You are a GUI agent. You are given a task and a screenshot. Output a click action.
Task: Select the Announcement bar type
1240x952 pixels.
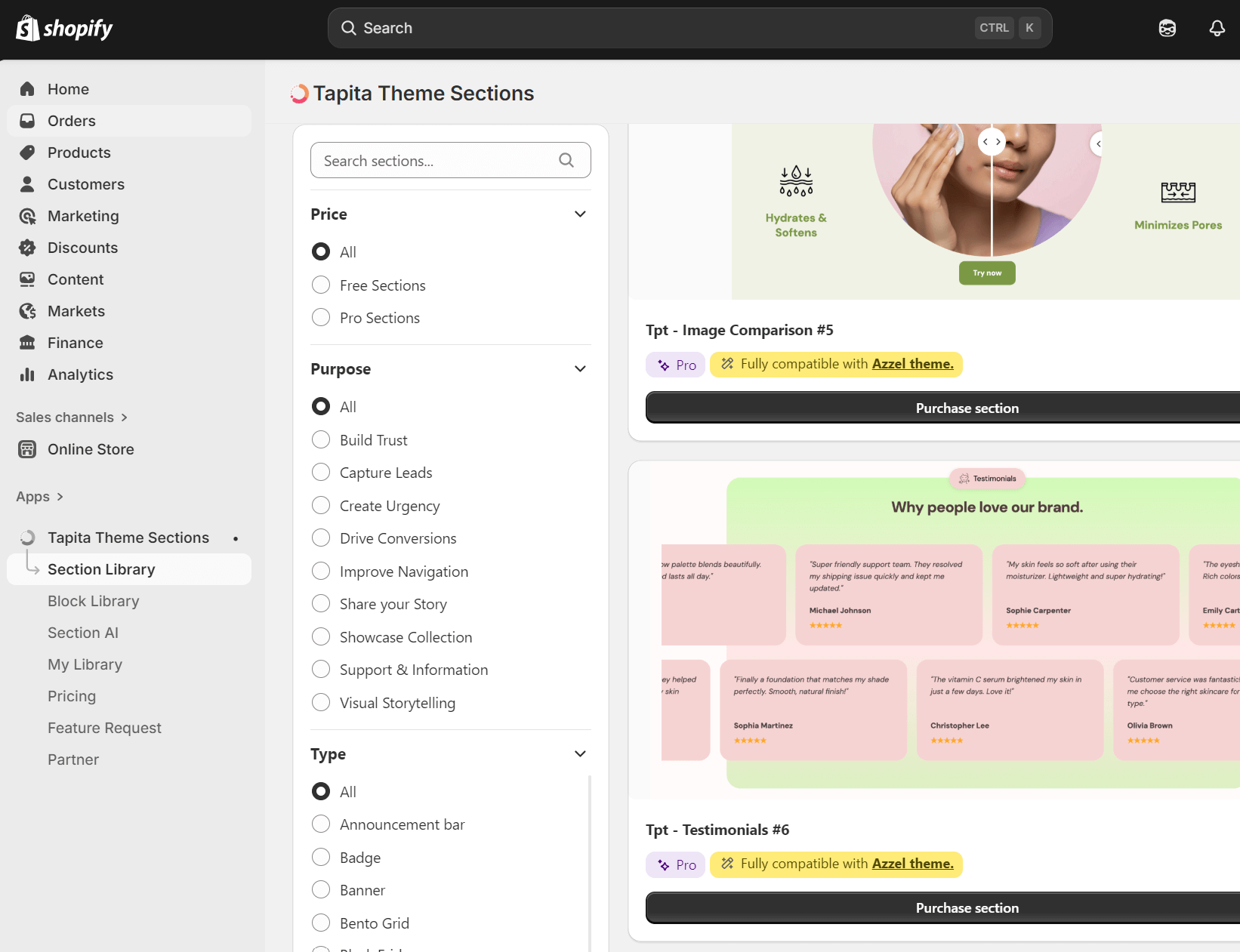click(x=321, y=824)
